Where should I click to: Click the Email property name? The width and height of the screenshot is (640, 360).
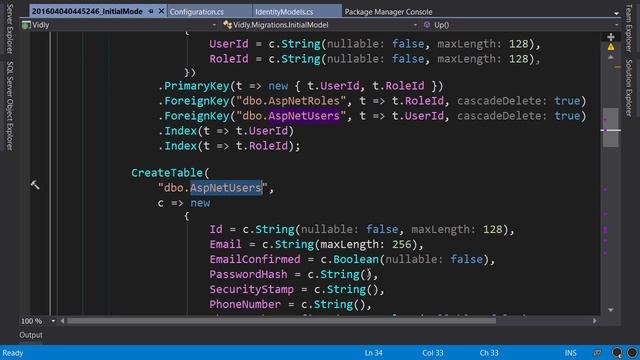[x=225, y=244]
